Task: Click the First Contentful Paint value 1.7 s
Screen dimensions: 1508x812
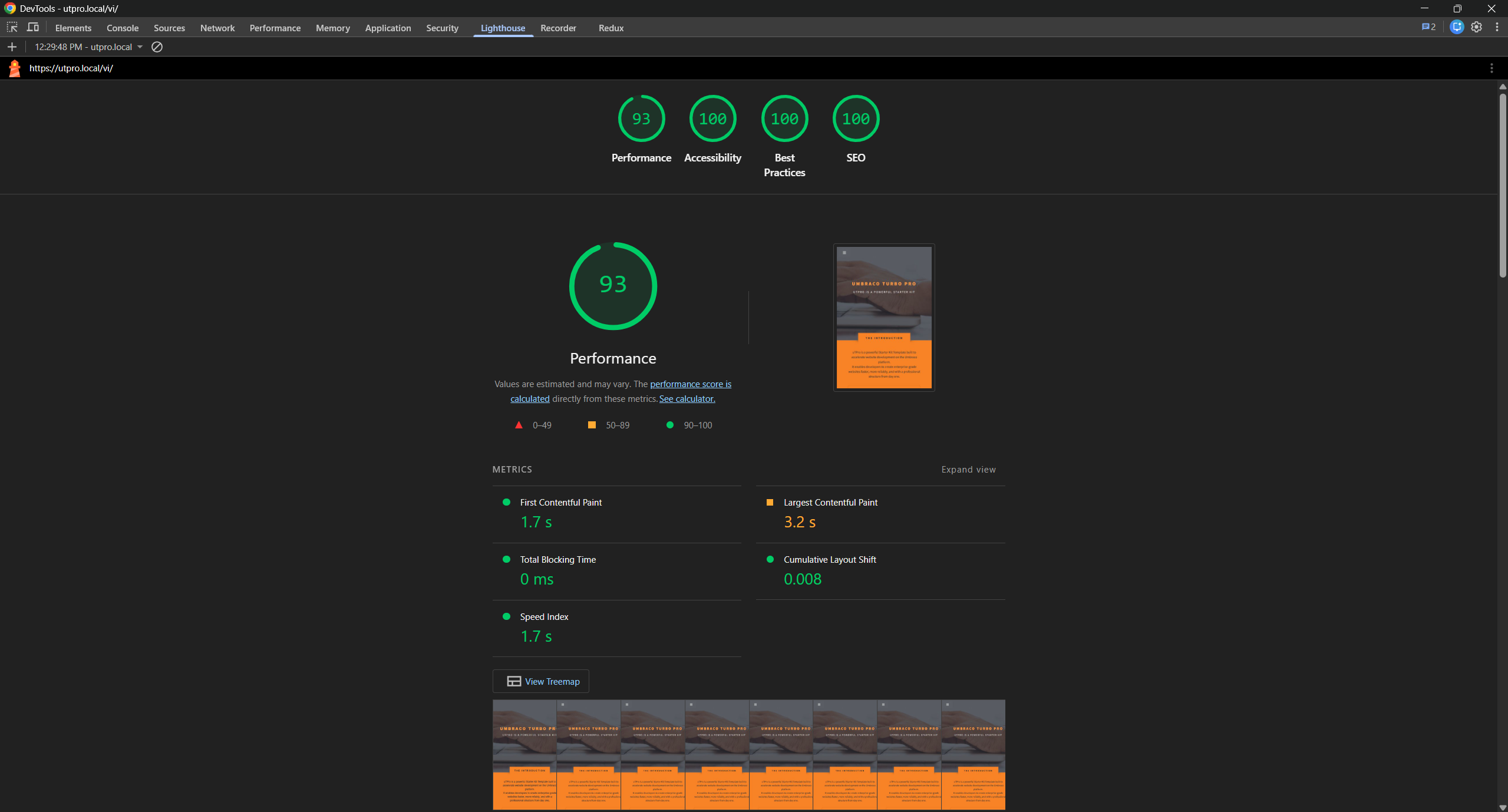Action: click(x=536, y=522)
